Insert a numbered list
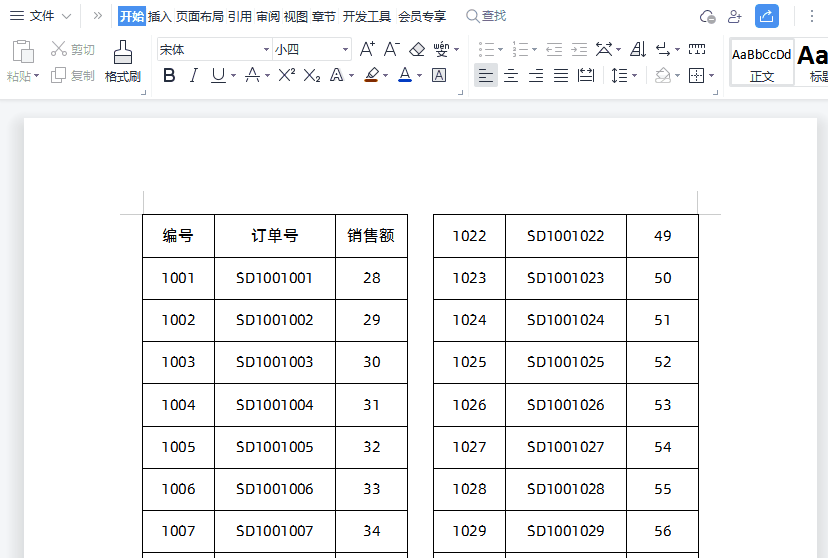Image resolution: width=828 pixels, height=558 pixels. [520, 50]
